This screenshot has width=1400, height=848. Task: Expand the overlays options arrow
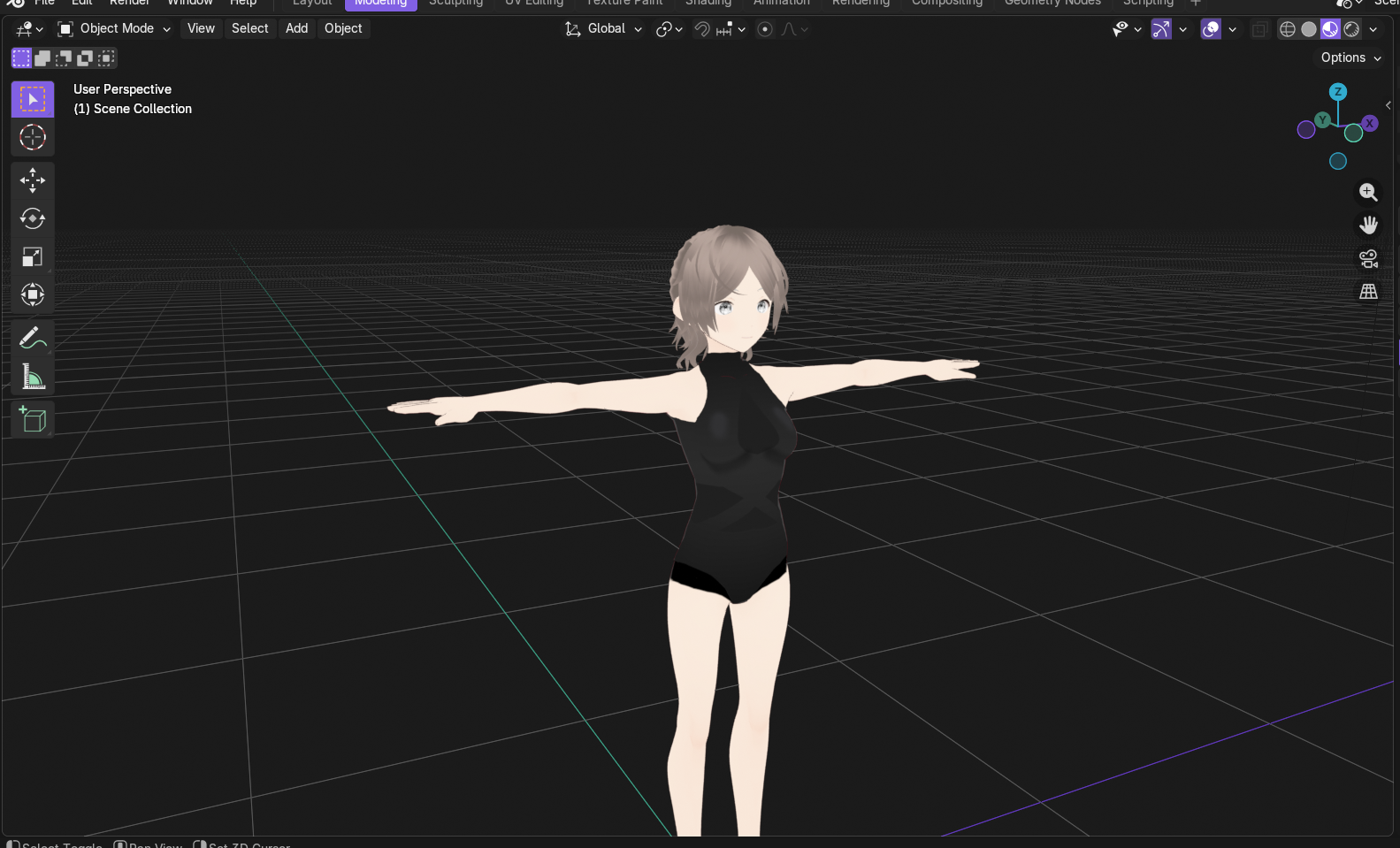pos(1232,29)
